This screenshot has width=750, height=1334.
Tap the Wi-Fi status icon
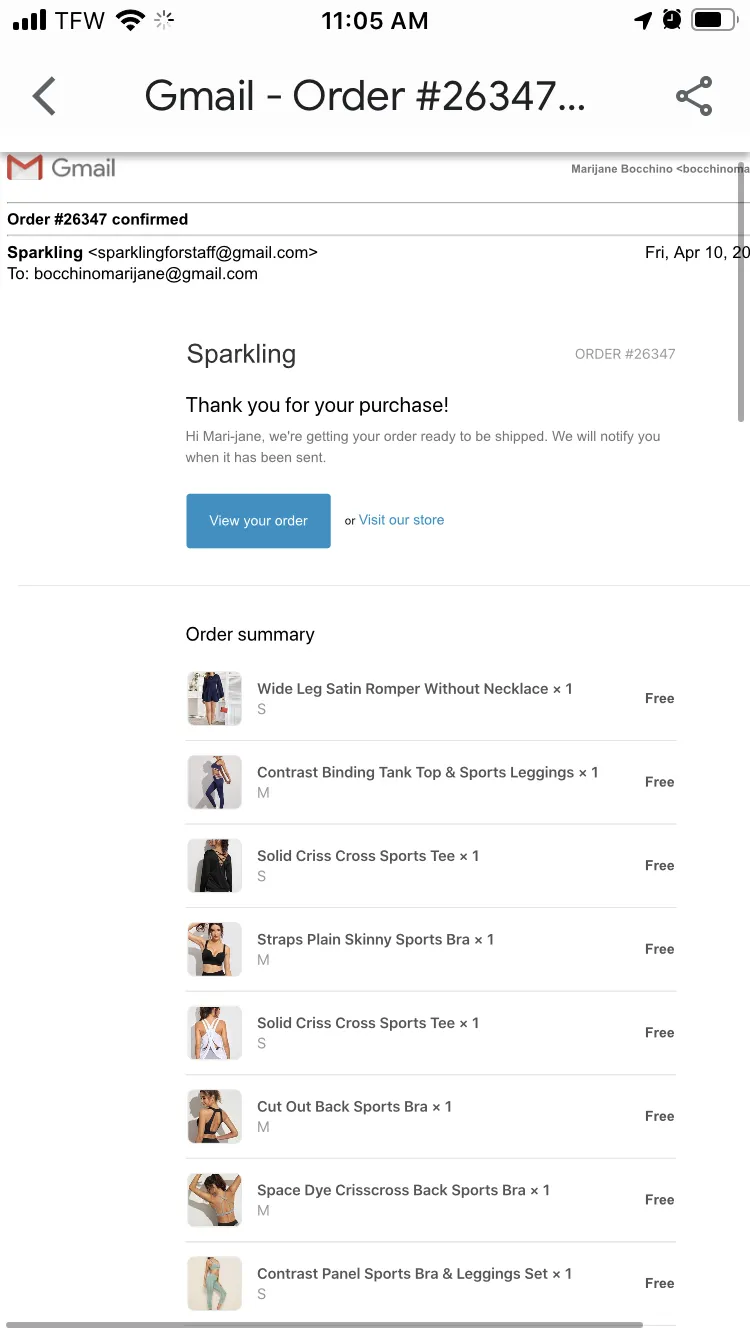point(130,20)
